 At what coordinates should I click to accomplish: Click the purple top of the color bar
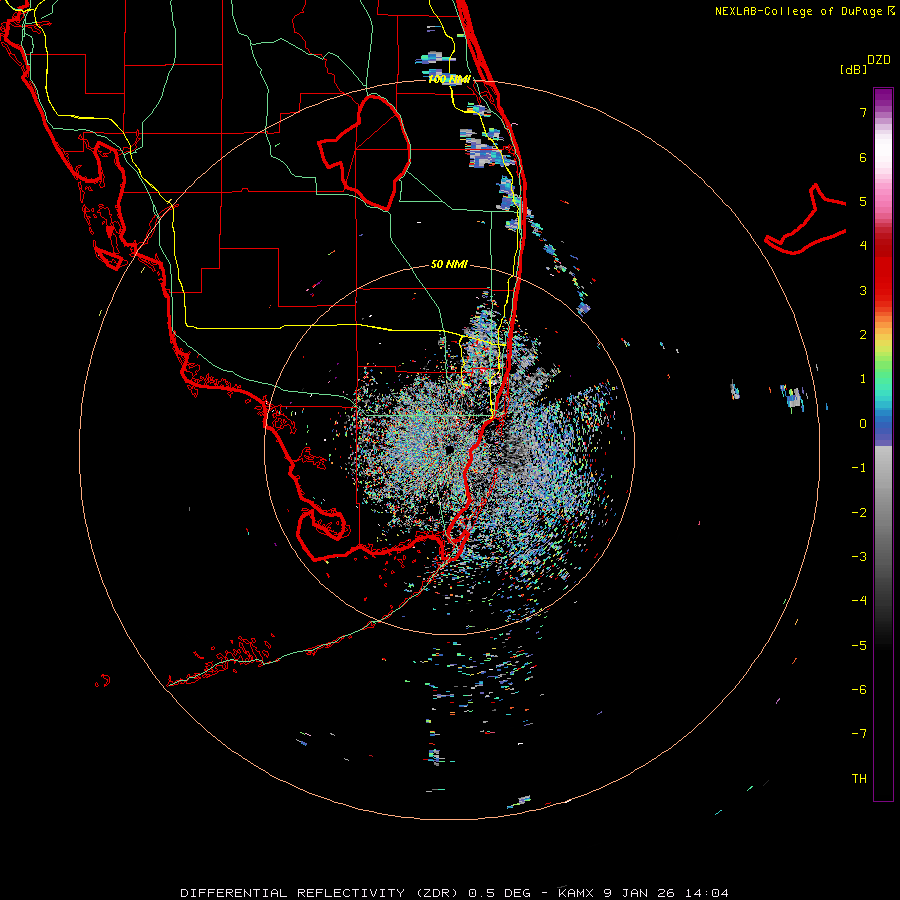[883, 95]
